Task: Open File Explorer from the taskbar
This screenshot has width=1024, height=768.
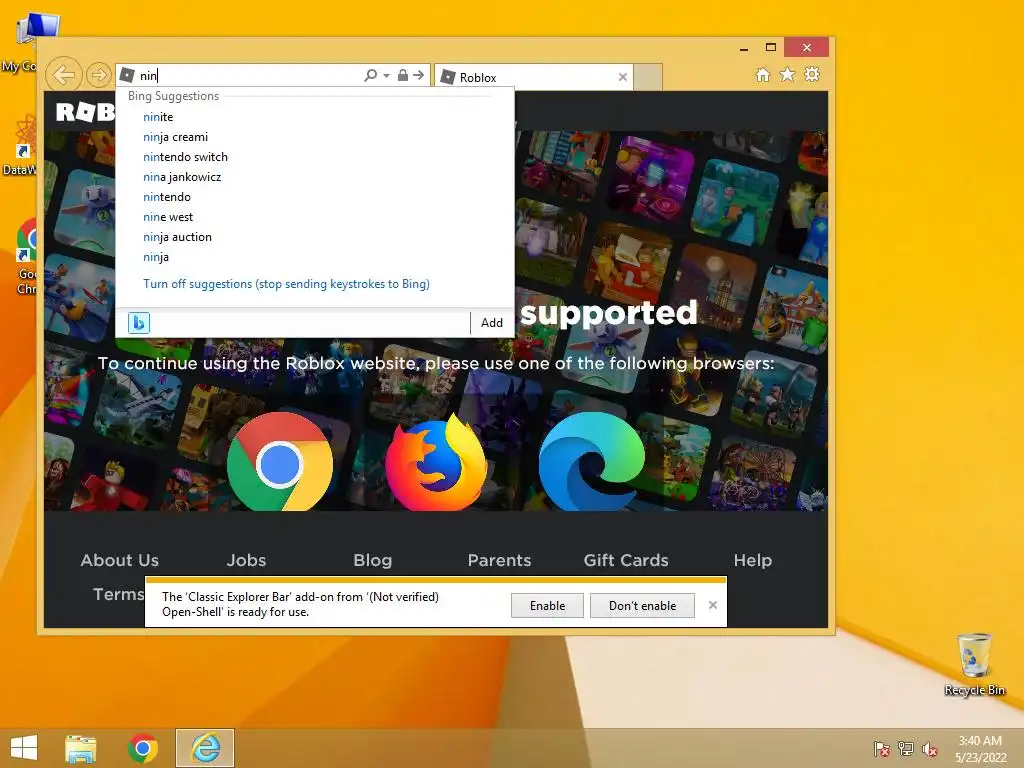Action: [81, 748]
